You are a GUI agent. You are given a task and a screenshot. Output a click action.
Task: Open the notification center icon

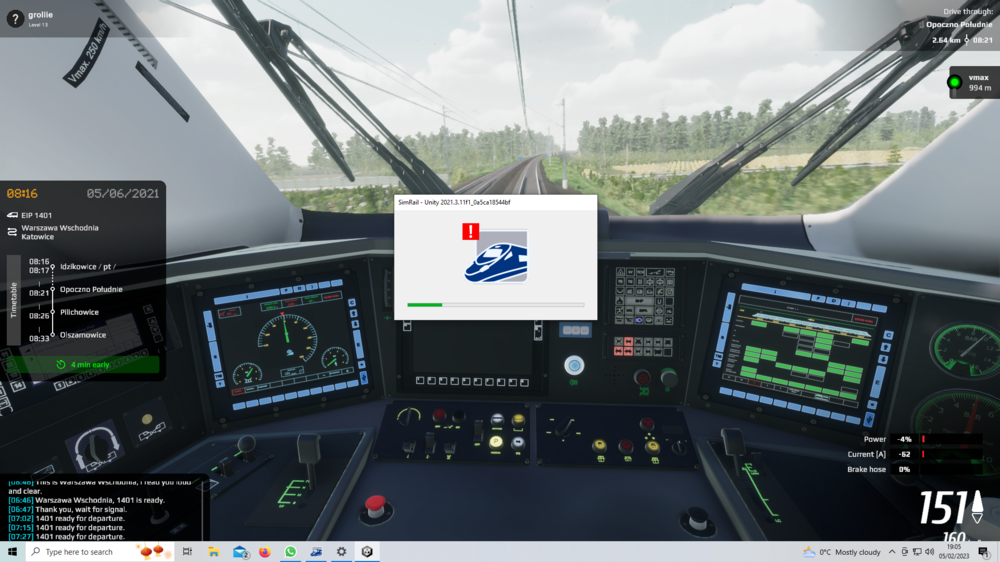coord(984,552)
